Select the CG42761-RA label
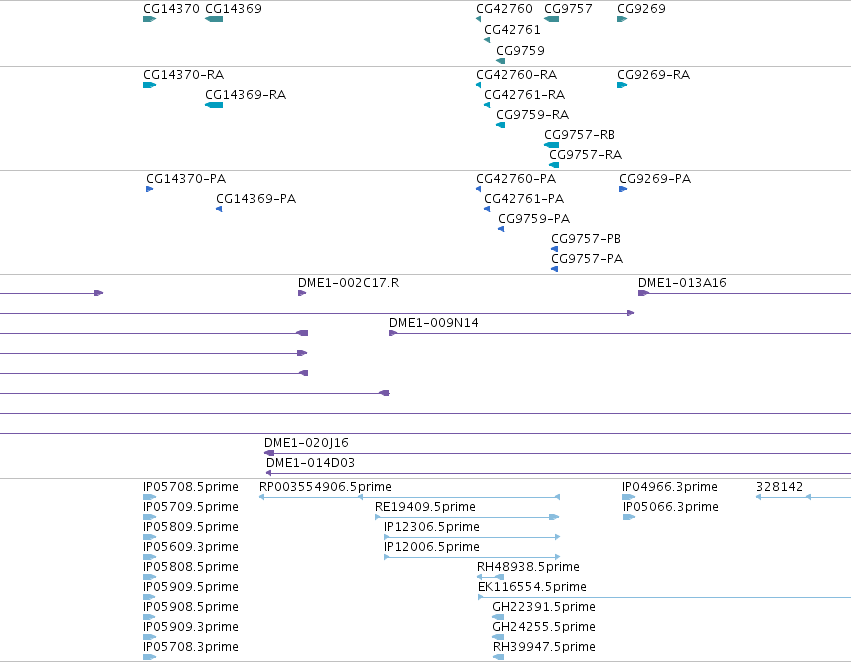The width and height of the screenshot is (851, 662). pyautogui.click(x=525, y=94)
